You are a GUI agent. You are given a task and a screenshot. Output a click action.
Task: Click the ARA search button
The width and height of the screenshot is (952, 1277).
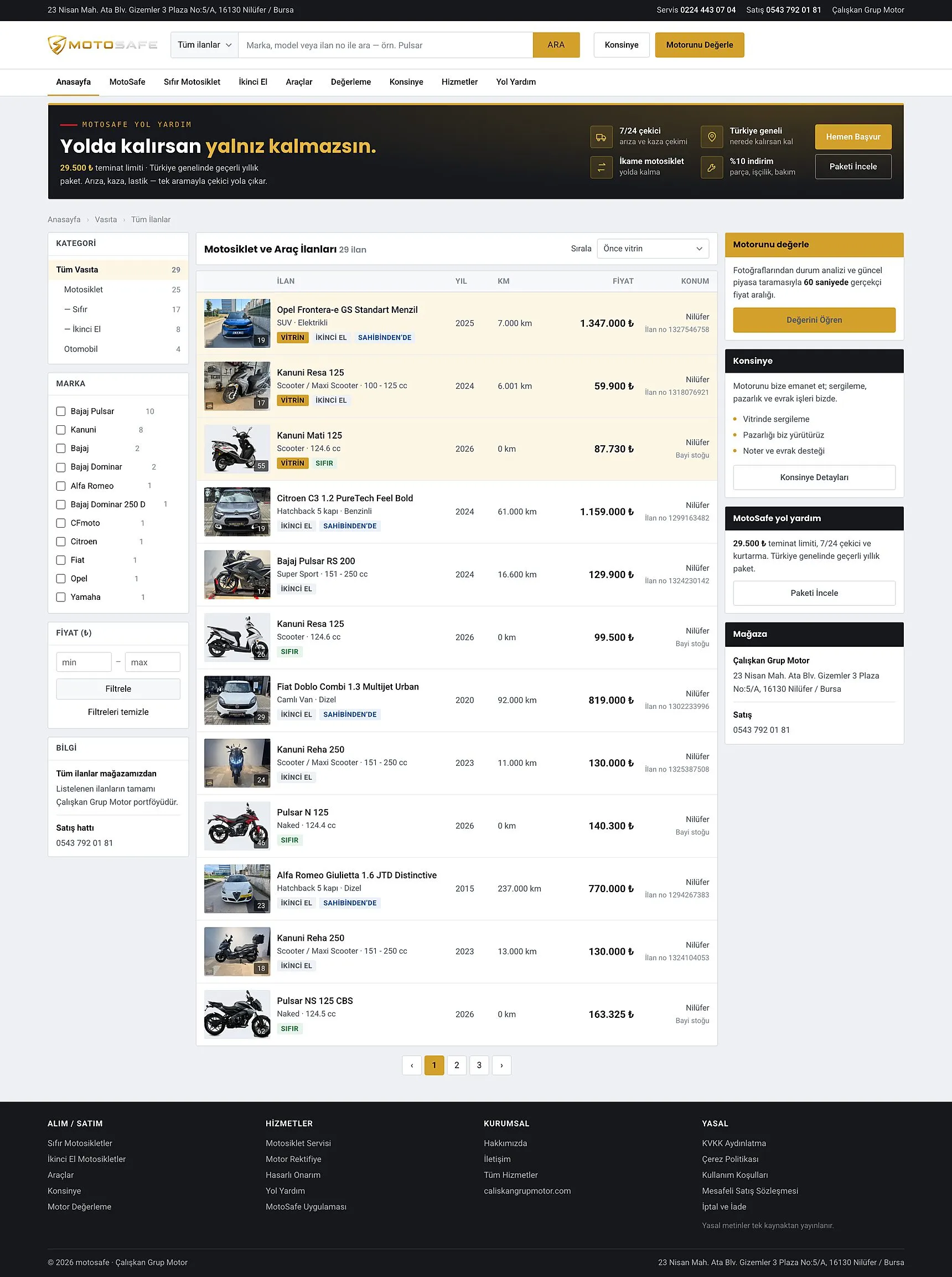pos(556,45)
